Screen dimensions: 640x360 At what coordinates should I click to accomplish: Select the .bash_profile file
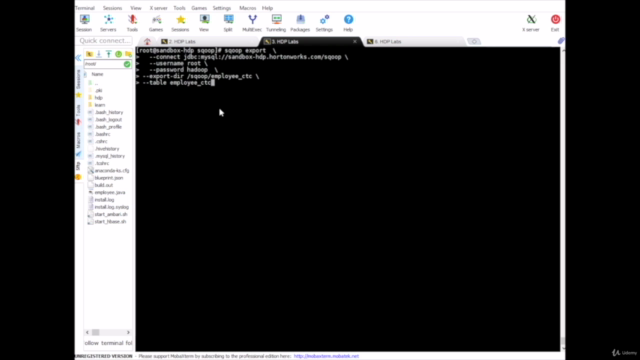coord(108,127)
